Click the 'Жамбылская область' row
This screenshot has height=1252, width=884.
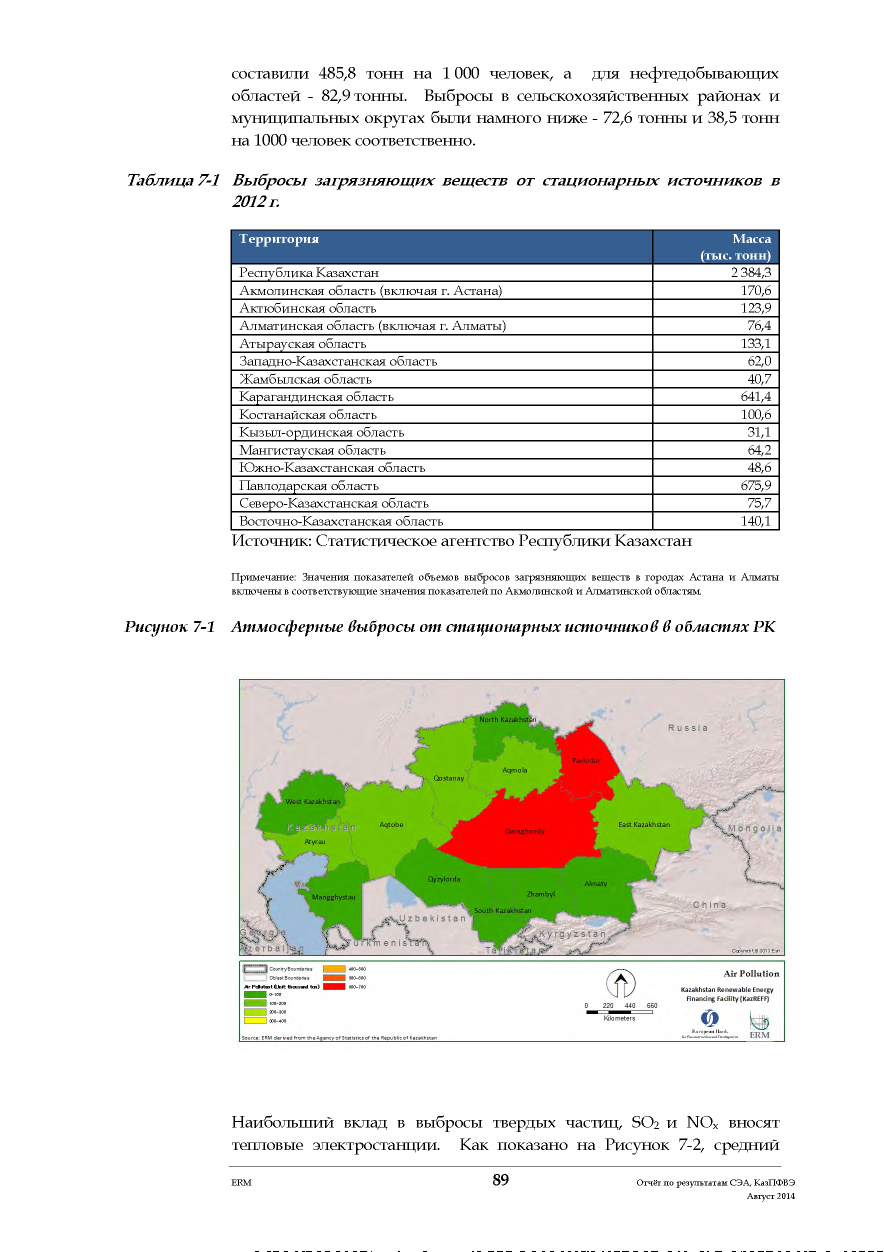click(505, 379)
